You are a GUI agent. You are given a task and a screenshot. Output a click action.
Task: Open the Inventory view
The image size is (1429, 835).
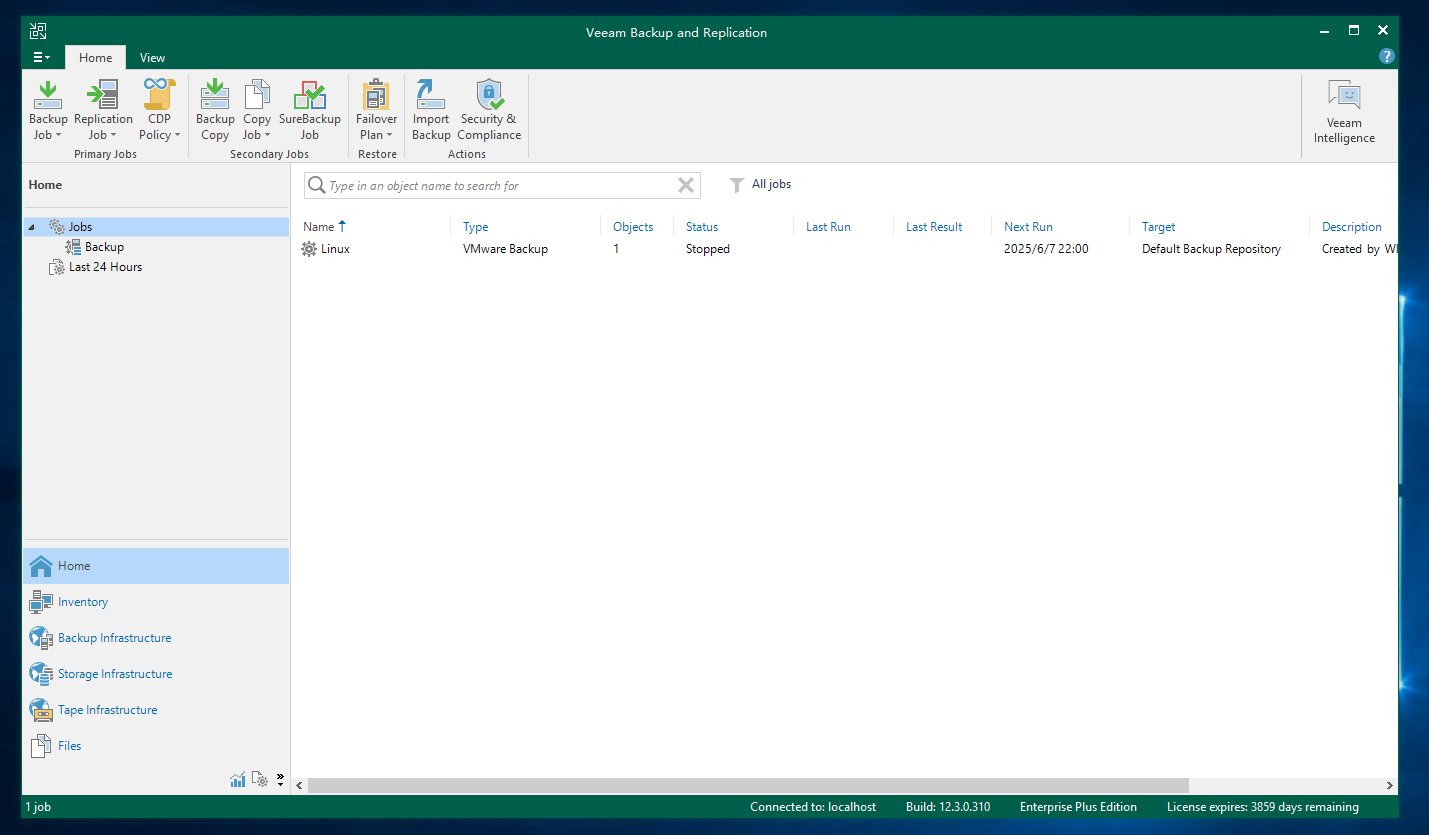(x=155, y=602)
